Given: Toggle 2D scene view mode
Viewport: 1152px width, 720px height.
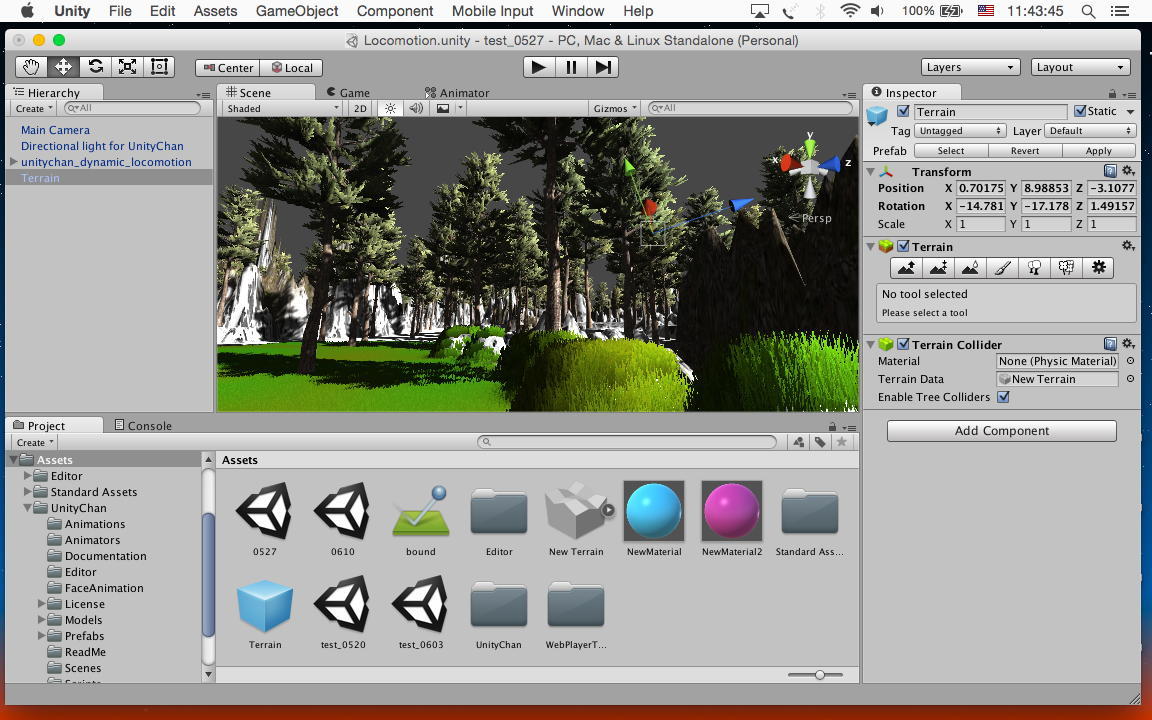Looking at the screenshot, I should [360, 108].
